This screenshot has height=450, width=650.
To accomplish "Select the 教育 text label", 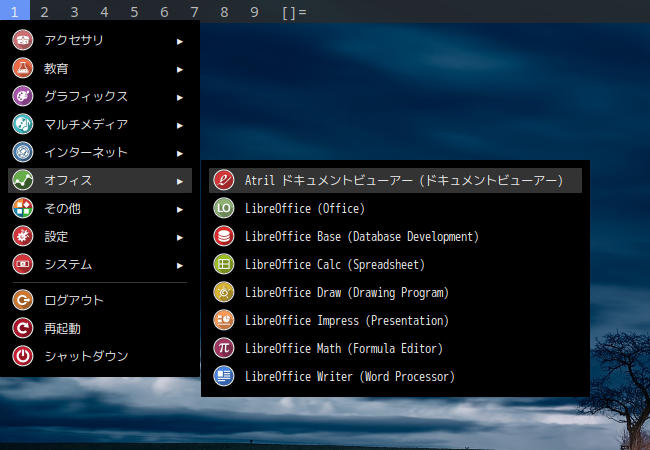I will coord(56,68).
